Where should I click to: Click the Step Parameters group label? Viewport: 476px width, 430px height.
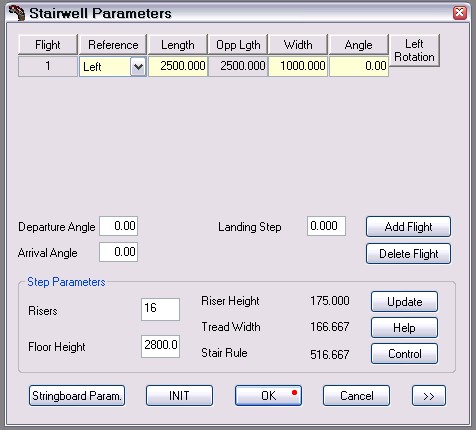tap(66, 282)
